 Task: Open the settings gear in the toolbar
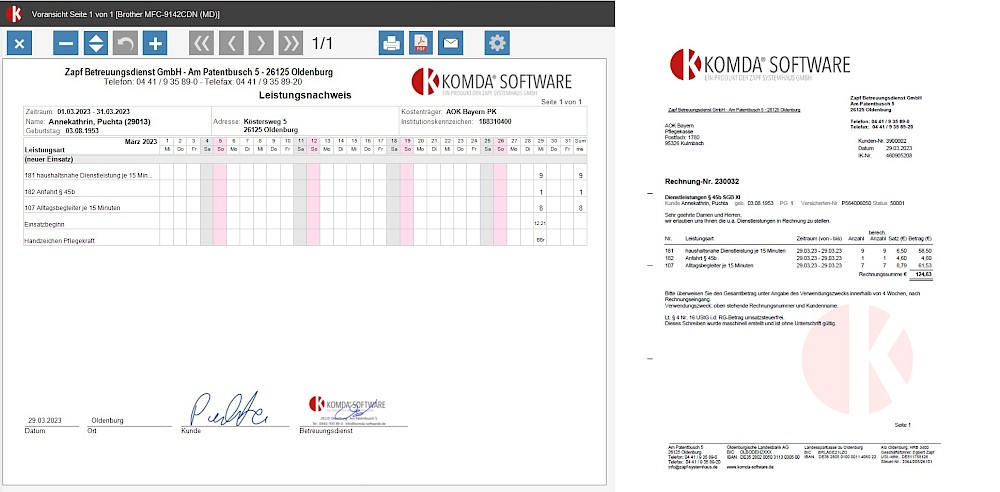(496, 43)
